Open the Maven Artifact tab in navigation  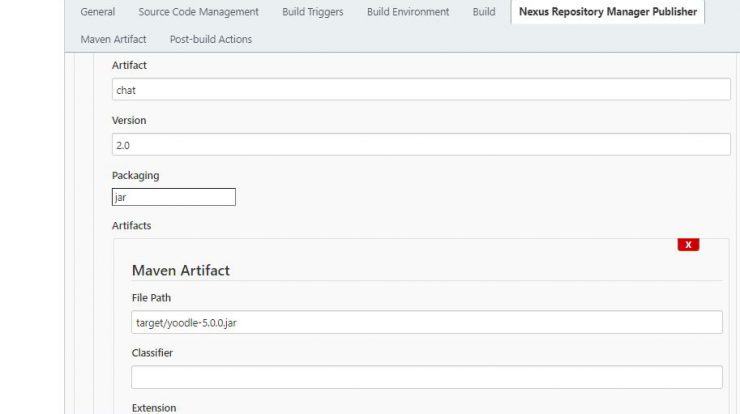[113, 39]
